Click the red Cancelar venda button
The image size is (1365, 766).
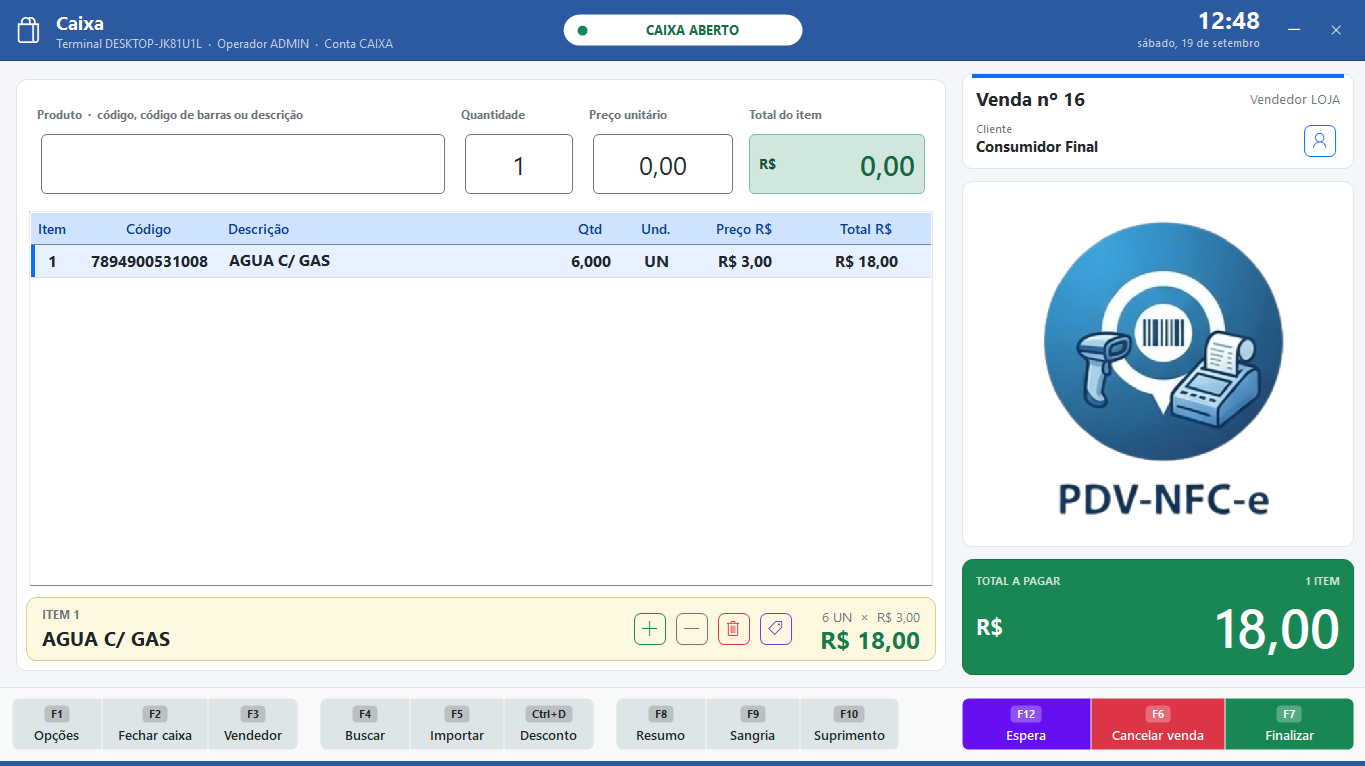(1158, 724)
